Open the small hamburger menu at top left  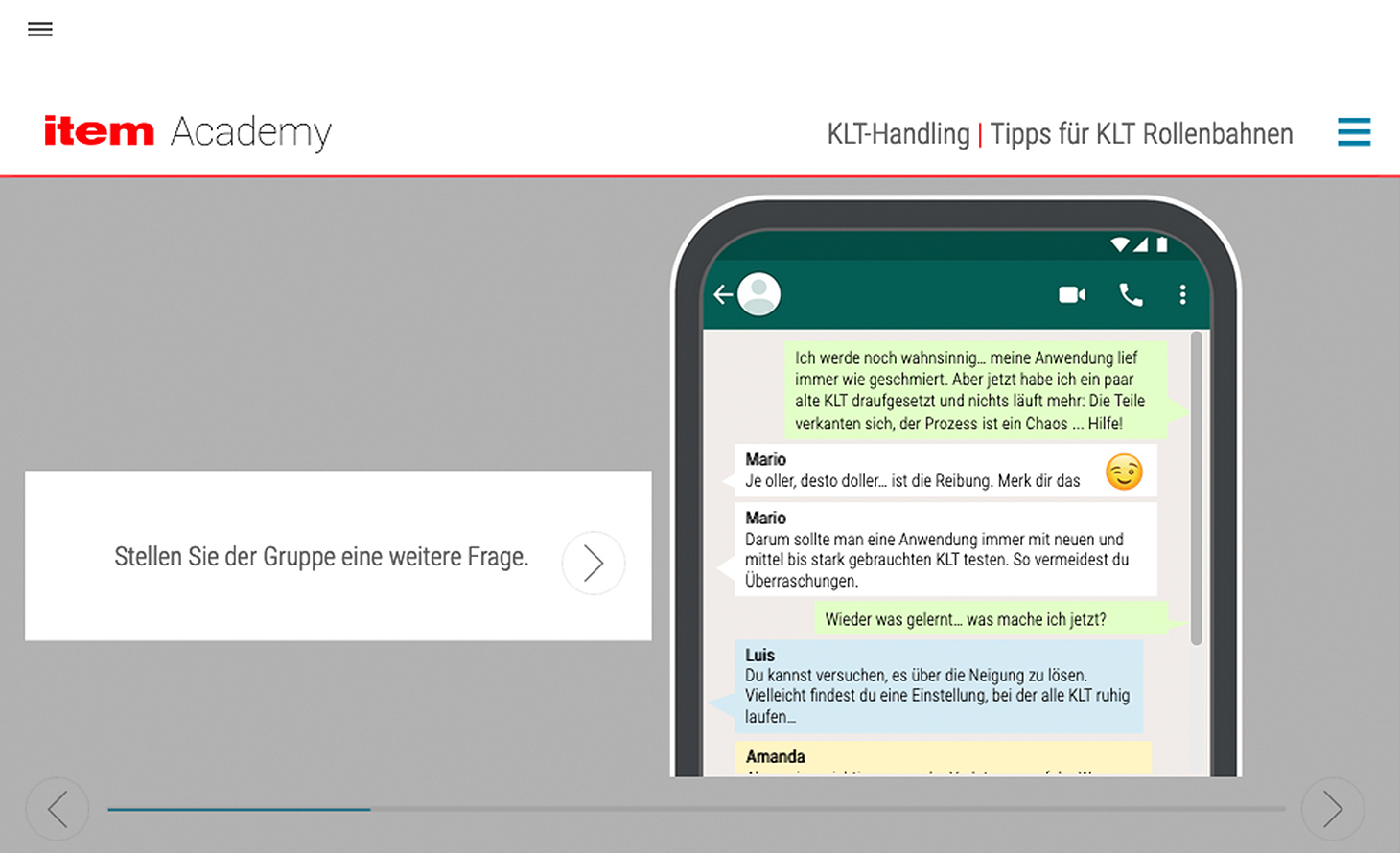tap(40, 30)
